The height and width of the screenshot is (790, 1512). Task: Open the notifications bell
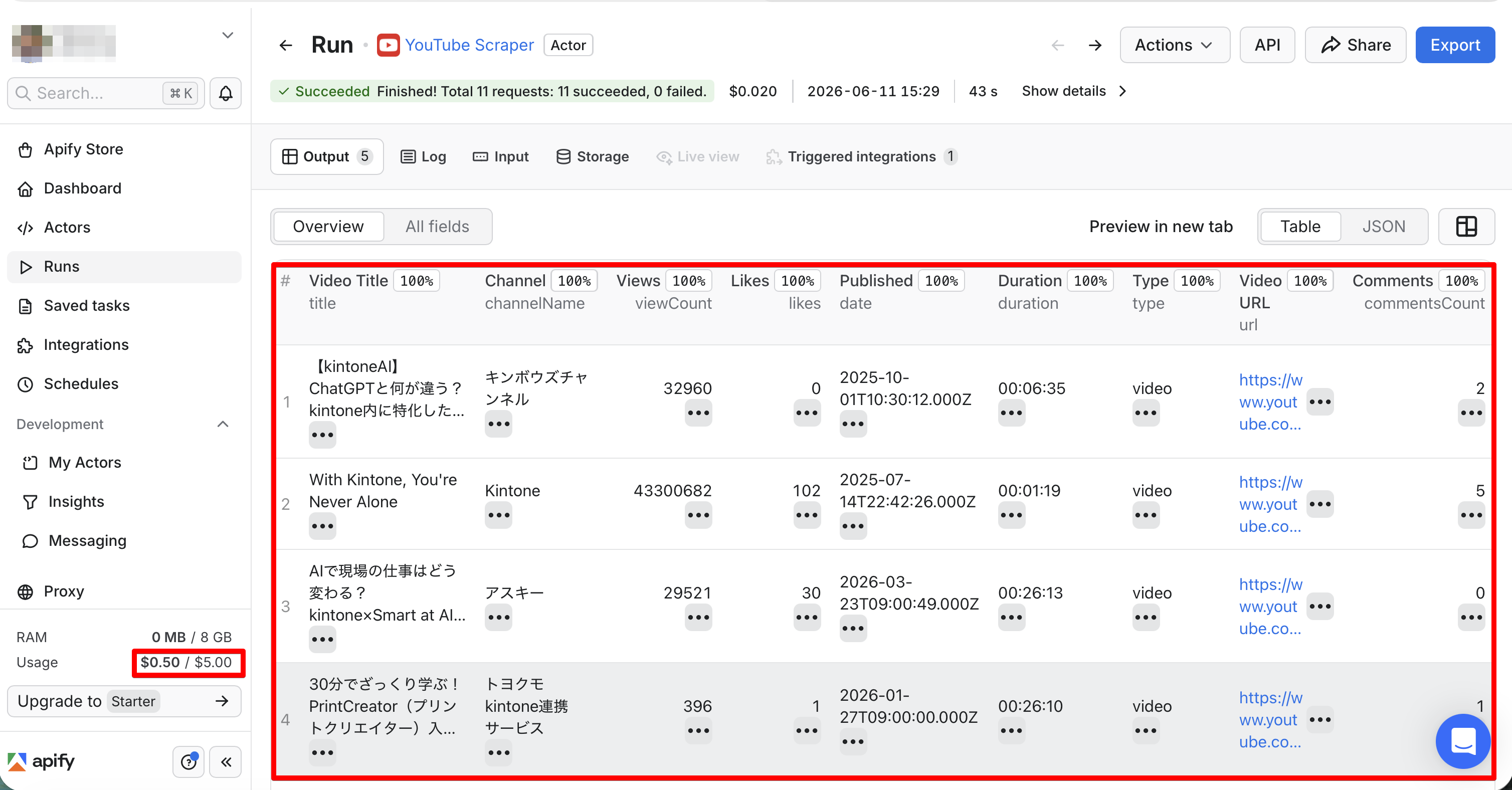[x=226, y=93]
